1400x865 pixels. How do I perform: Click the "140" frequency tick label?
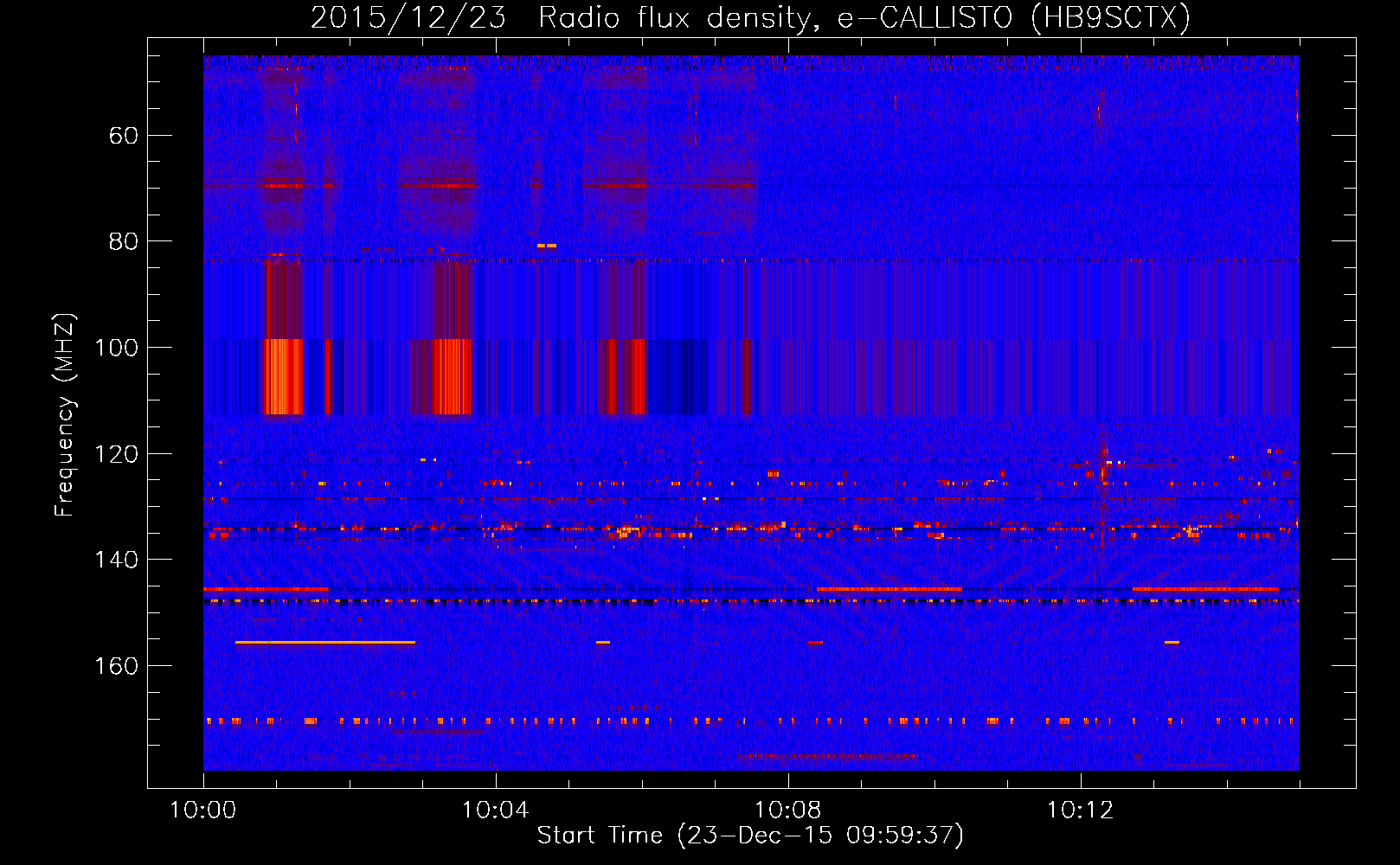click(x=117, y=560)
